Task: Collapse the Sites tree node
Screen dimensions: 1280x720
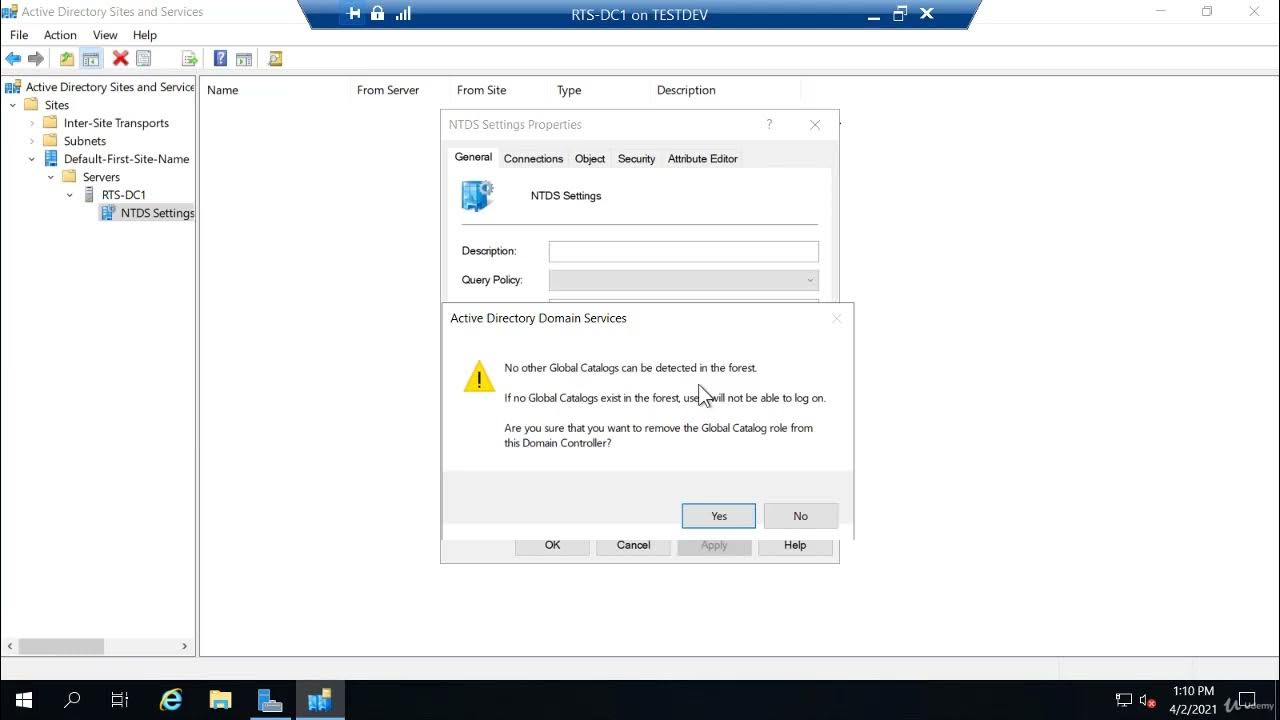Action: [12, 105]
